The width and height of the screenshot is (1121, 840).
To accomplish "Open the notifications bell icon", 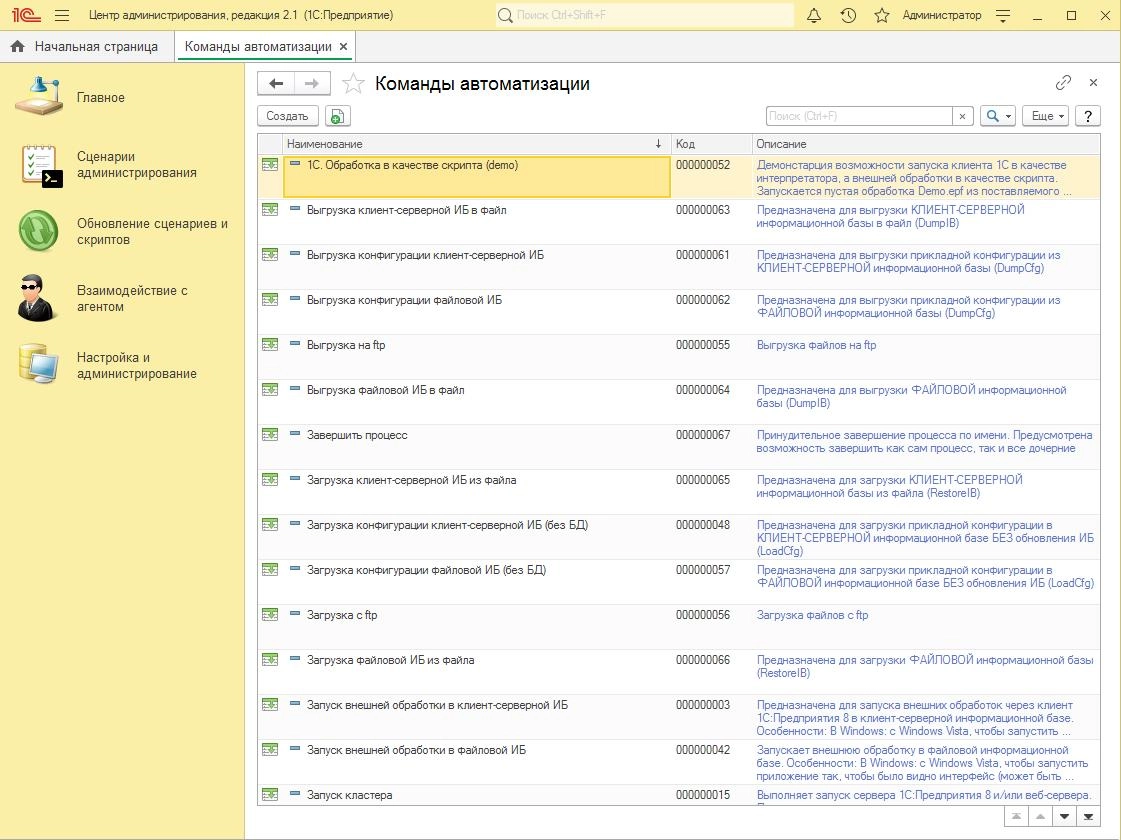I will click(814, 16).
